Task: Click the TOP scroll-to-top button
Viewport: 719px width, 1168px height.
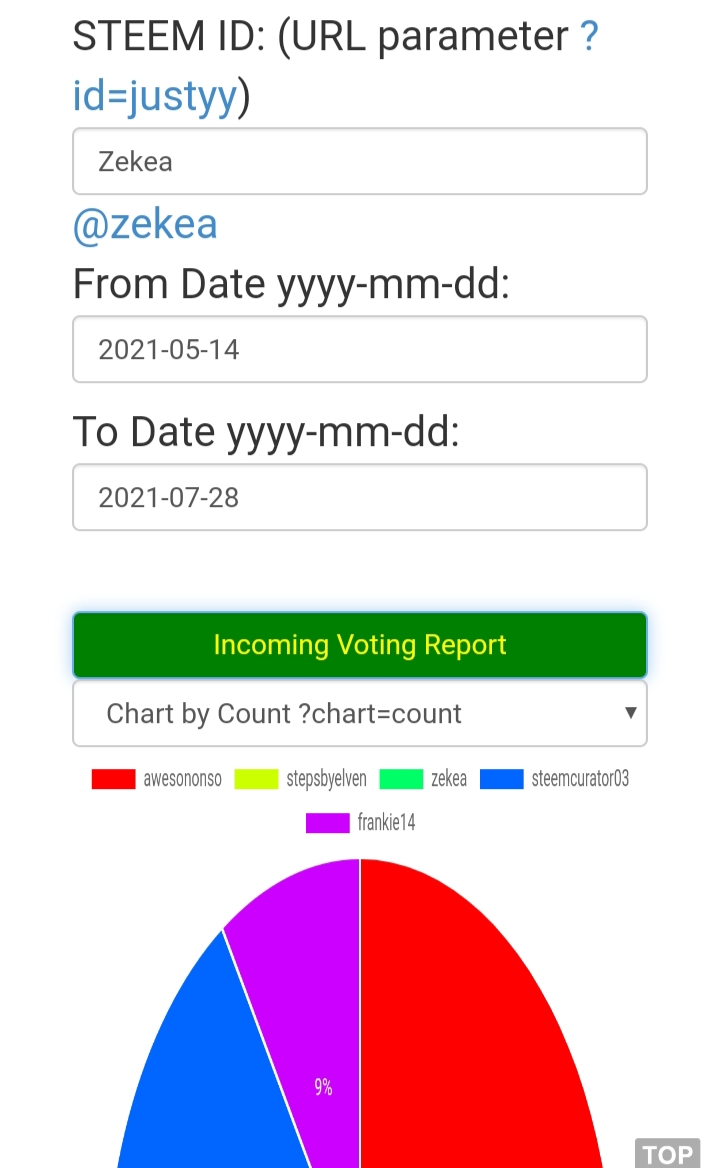Action: [668, 1153]
